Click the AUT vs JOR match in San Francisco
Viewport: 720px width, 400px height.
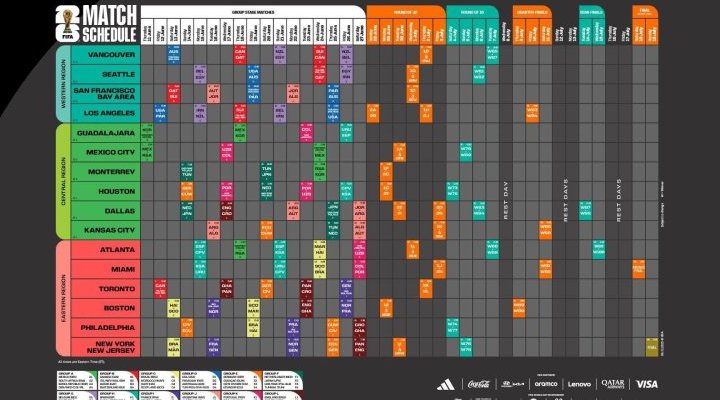tap(214, 94)
